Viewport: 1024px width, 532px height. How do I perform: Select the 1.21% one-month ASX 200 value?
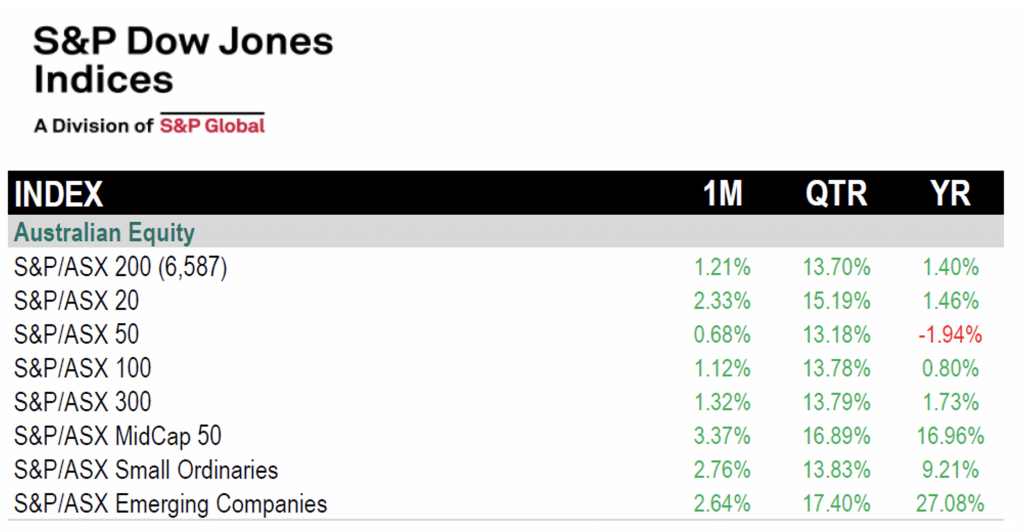[722, 267]
